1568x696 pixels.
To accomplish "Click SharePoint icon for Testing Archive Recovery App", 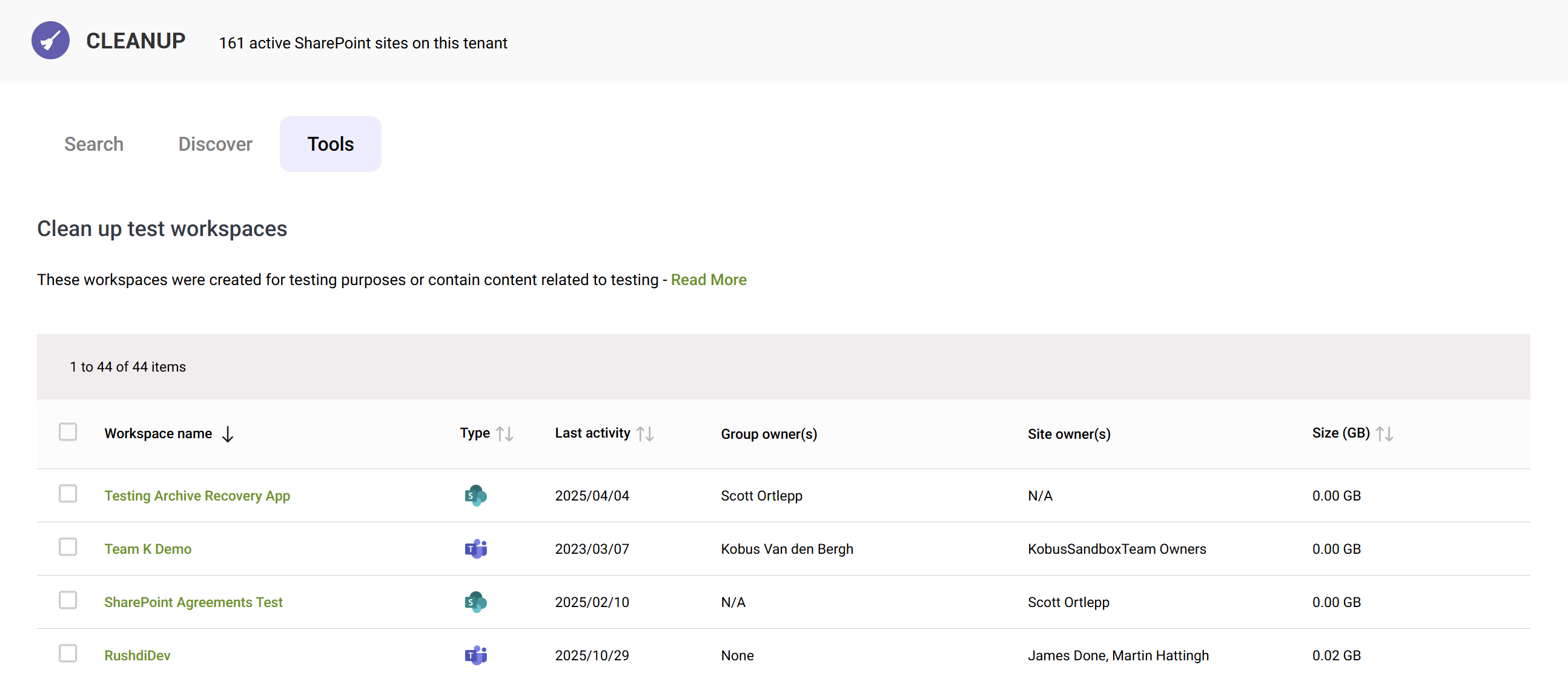I will [475, 495].
